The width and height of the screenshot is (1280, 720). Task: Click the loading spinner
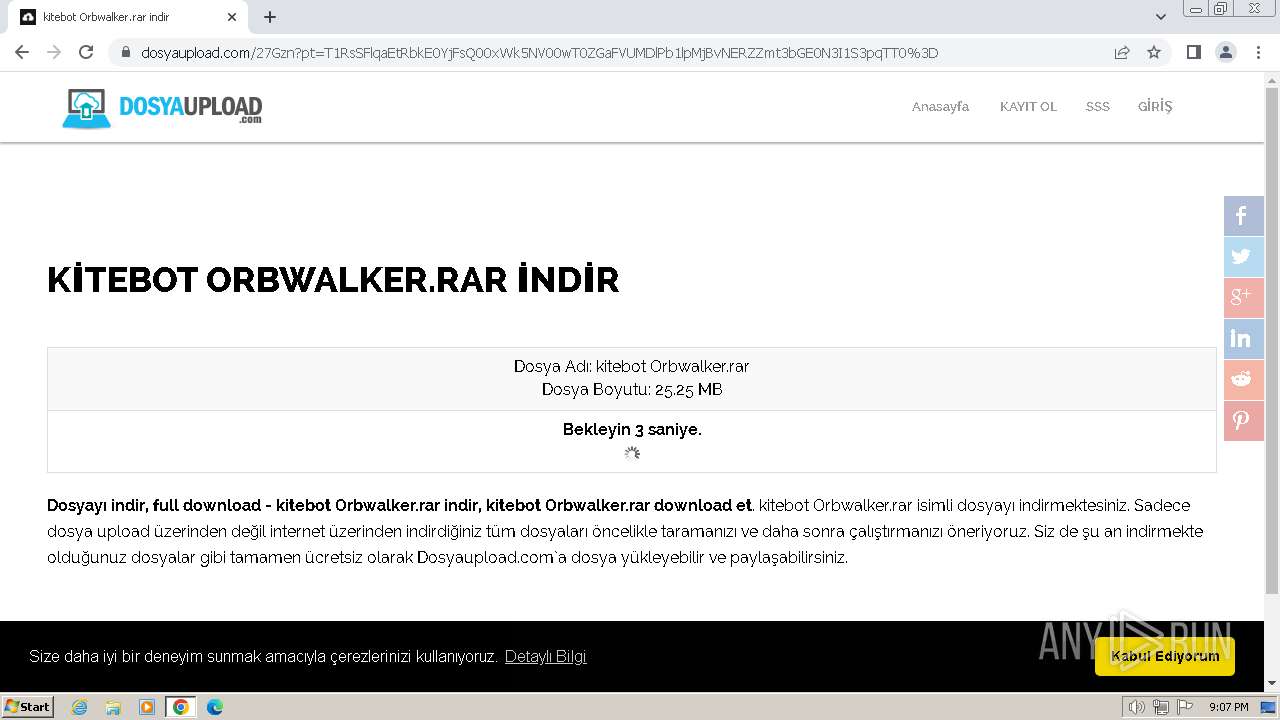[x=632, y=453]
